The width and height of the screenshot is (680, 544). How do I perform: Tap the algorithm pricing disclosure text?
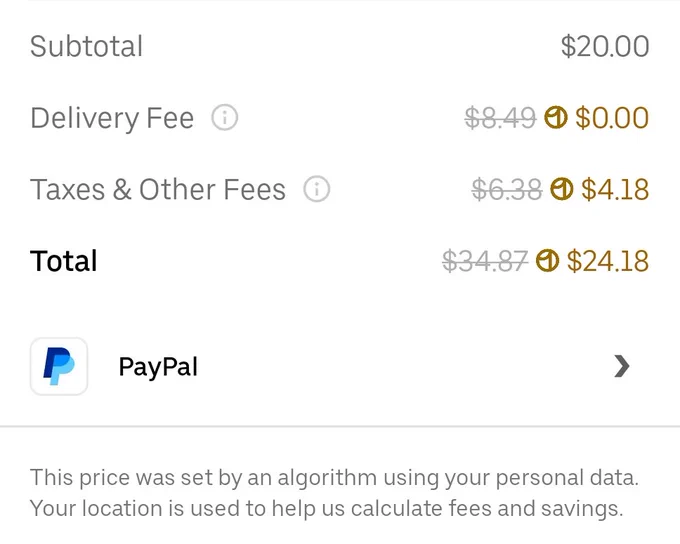(334, 493)
